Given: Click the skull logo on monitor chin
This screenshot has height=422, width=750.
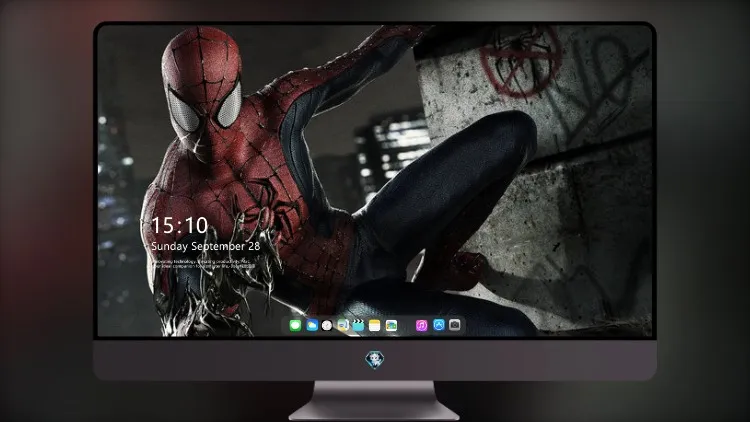Looking at the screenshot, I should click(375, 360).
